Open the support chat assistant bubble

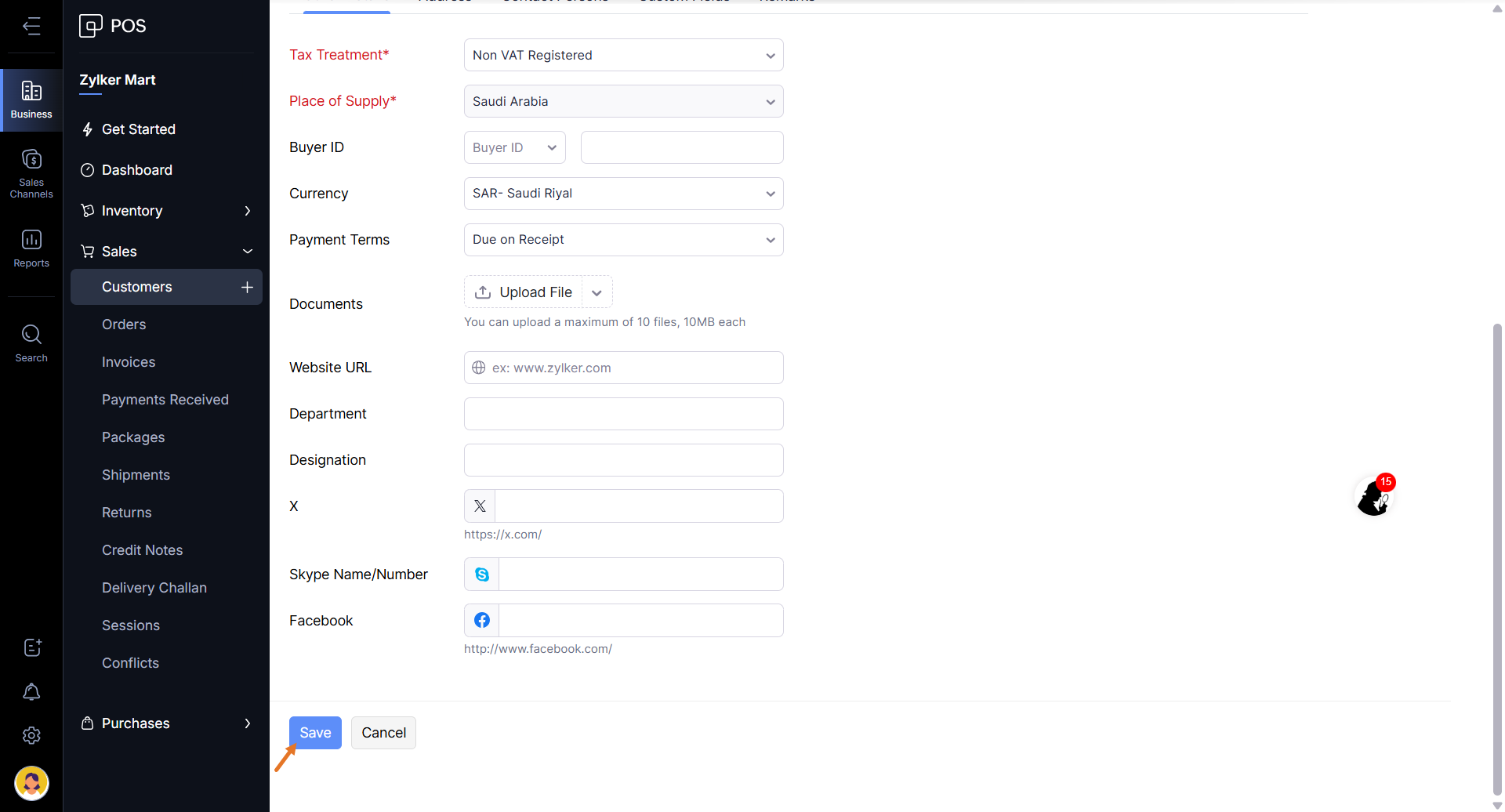[1373, 497]
